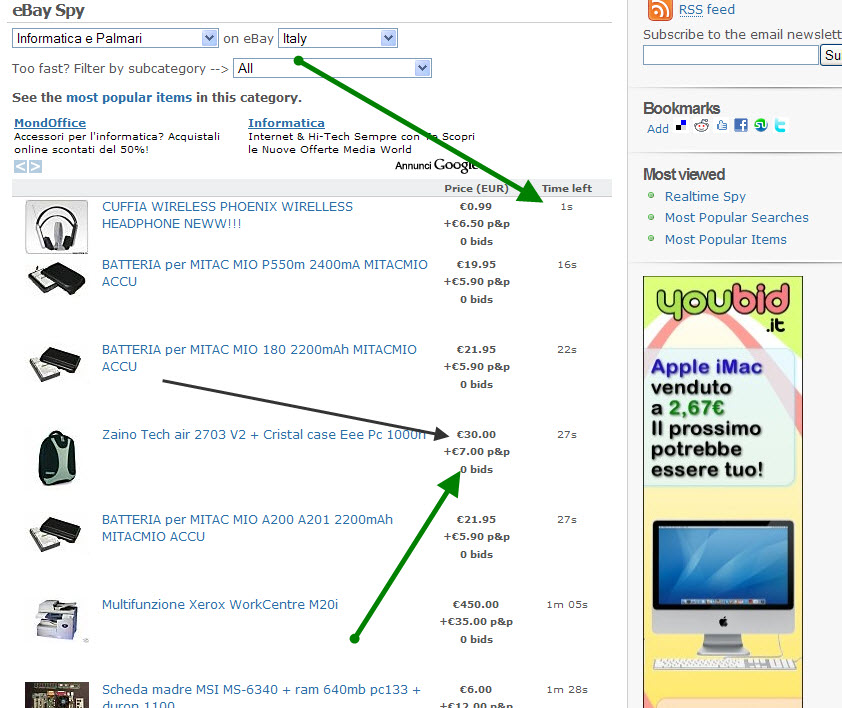Open the Italy eBay site dropdown
Viewport: 842px width, 708px height.
tap(338, 38)
